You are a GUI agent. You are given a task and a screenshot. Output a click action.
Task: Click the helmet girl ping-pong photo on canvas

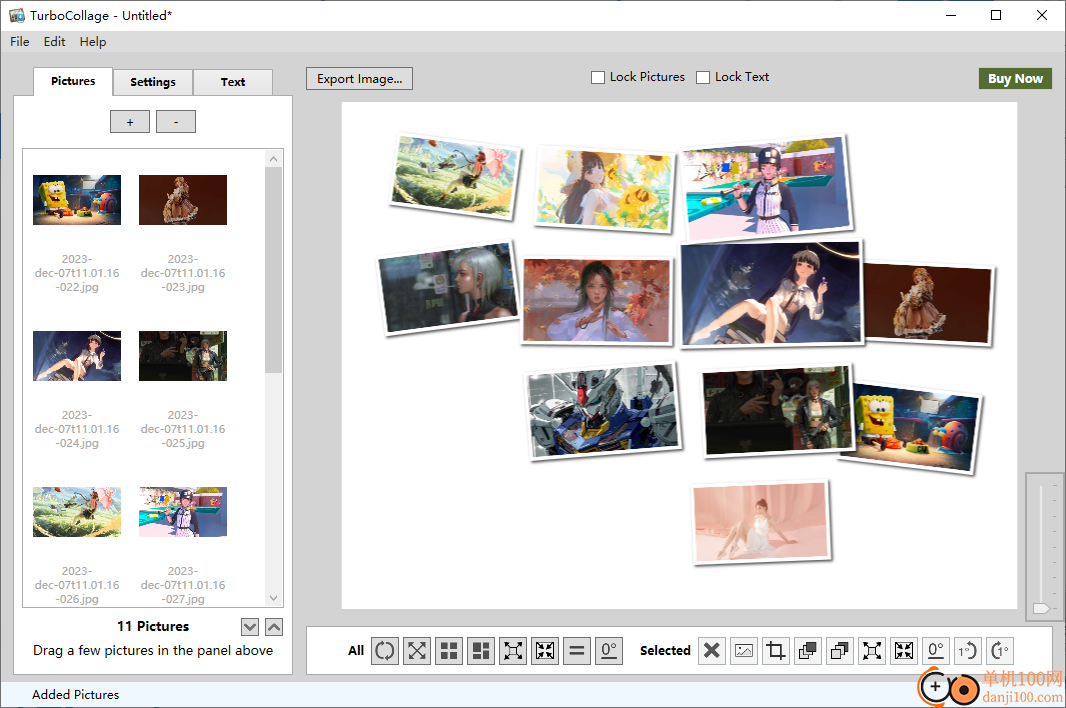[x=766, y=186]
